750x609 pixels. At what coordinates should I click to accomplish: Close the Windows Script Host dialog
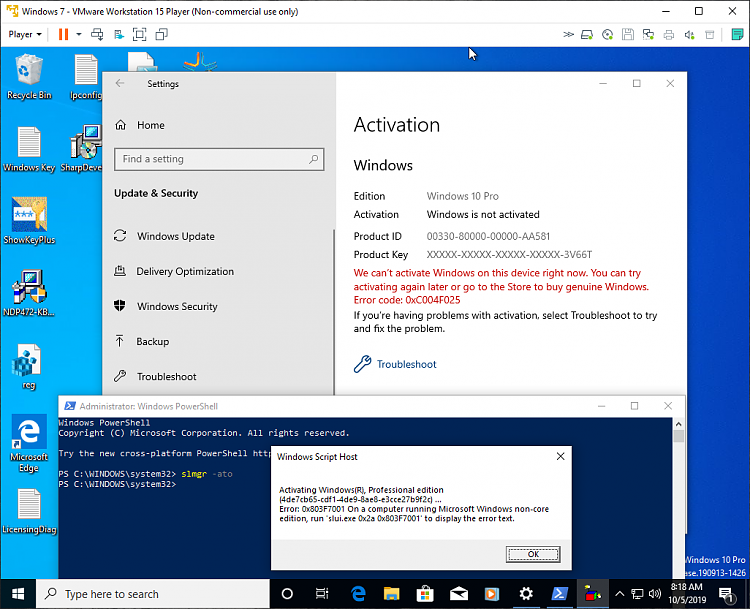click(x=560, y=456)
